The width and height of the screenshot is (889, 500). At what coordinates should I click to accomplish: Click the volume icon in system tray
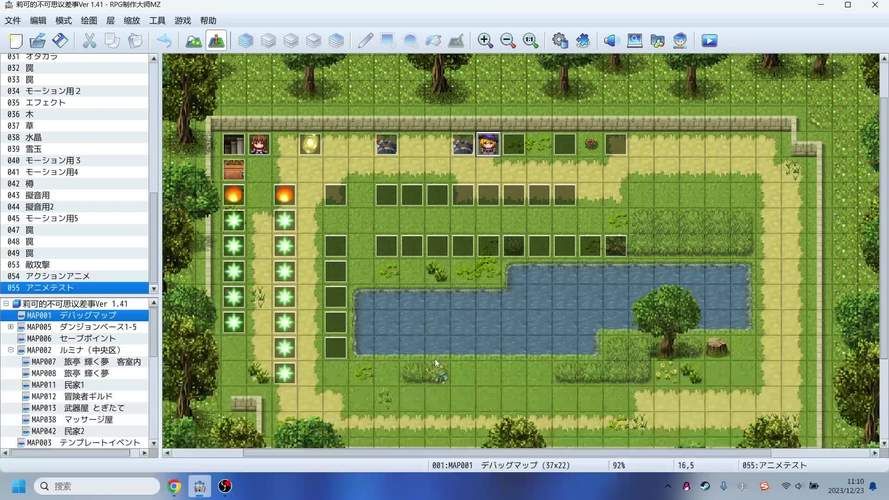(798, 486)
